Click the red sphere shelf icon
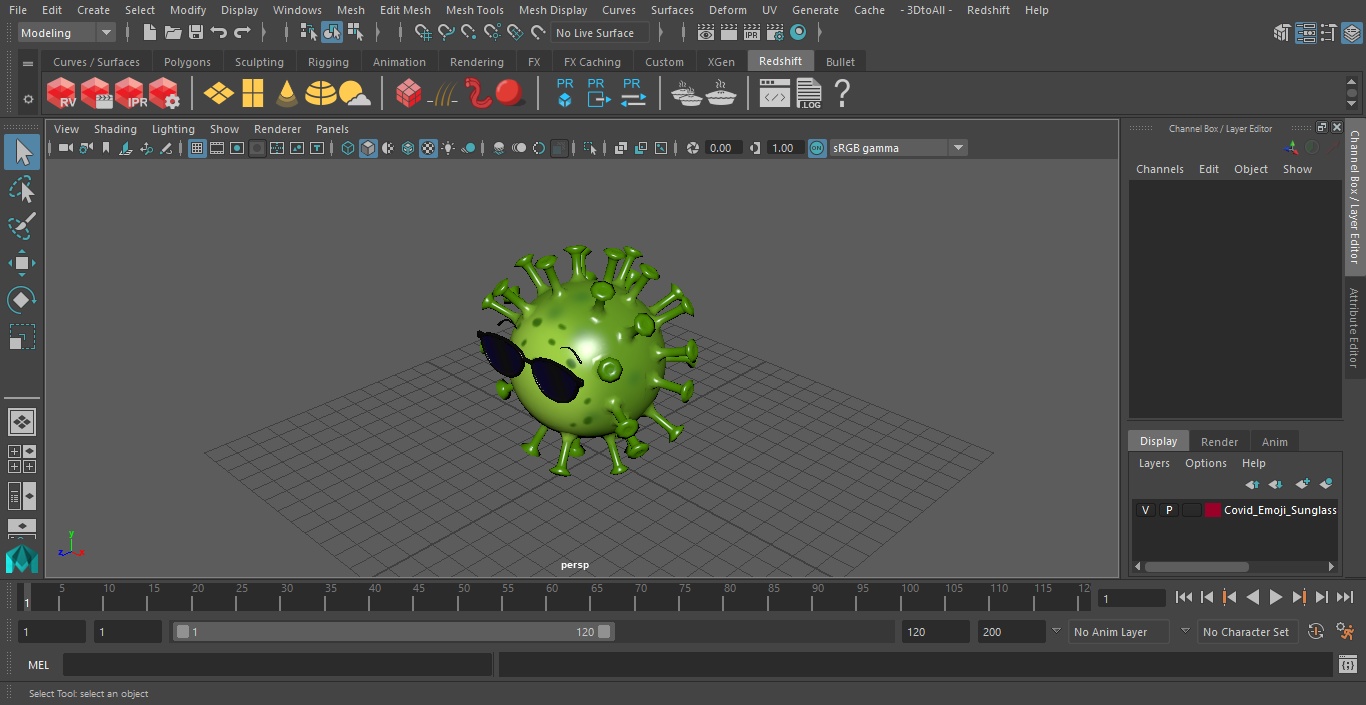Viewport: 1366px width, 705px height. click(x=511, y=94)
